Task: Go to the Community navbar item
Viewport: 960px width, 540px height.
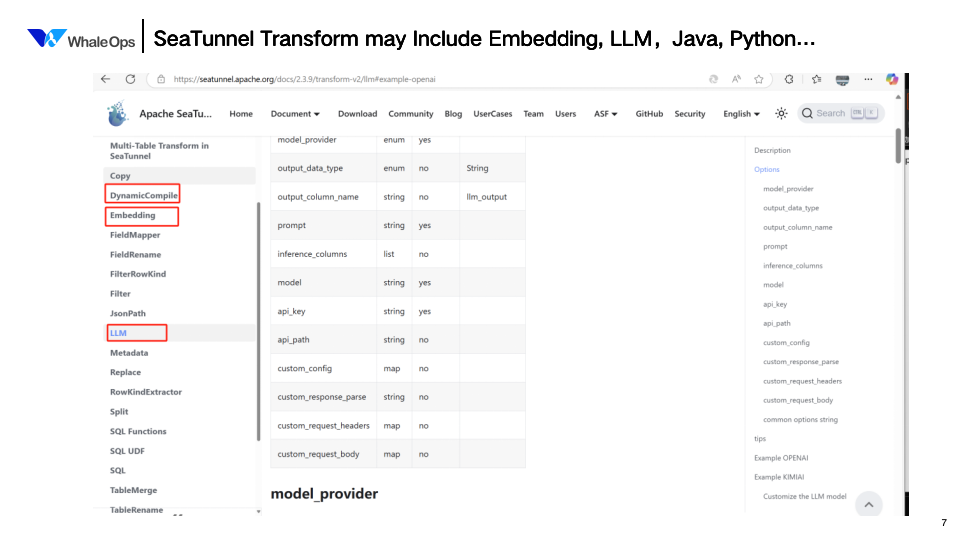Action: 411,114
